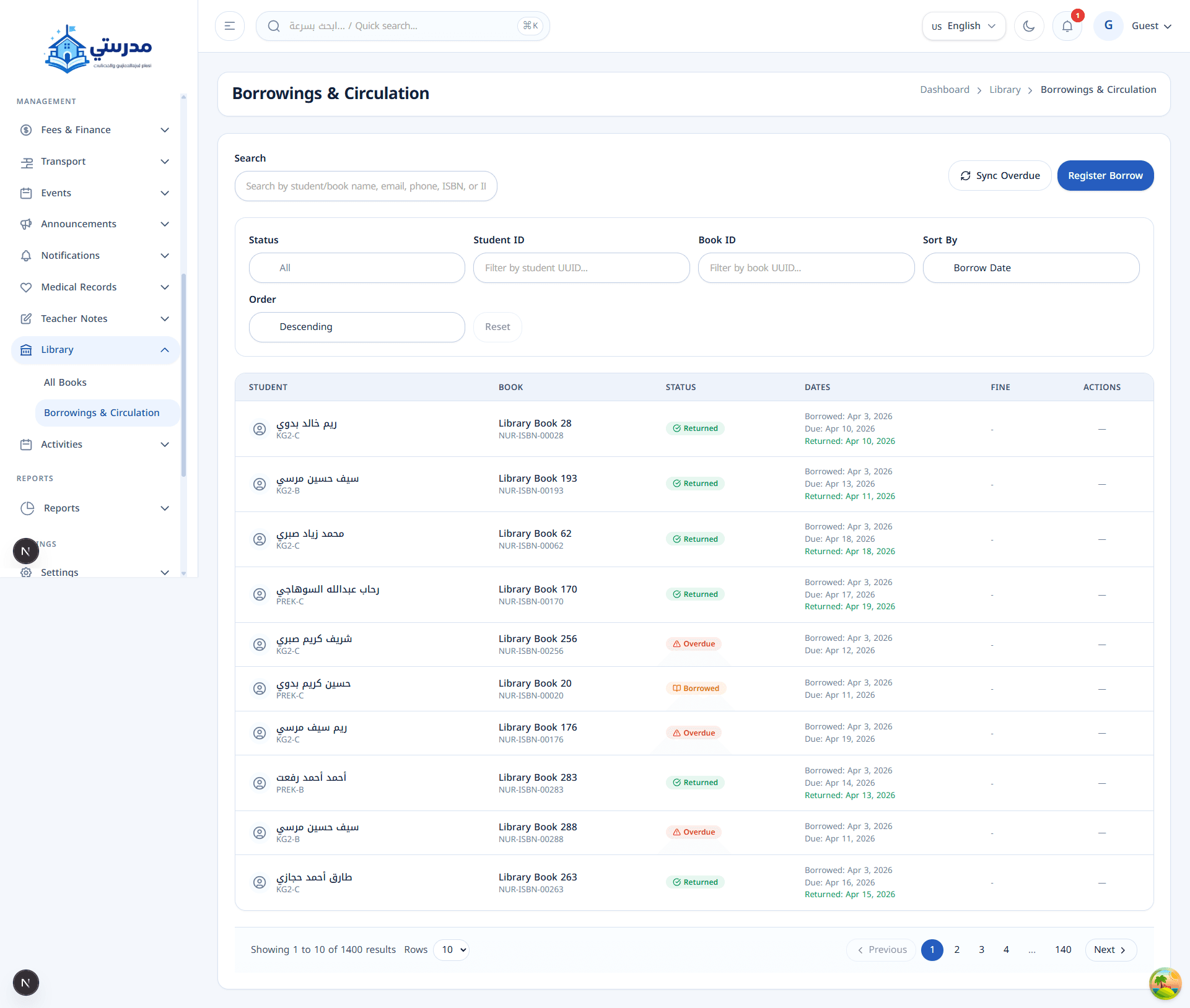Switch to dark mode moon icon

coord(1029,26)
